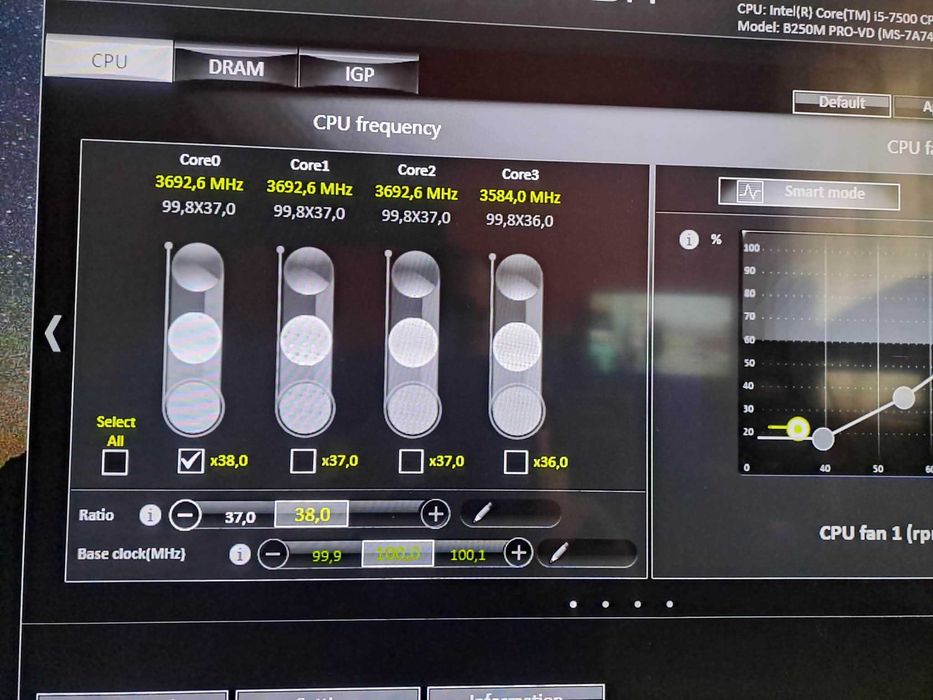Open the DRAM tab
The height and width of the screenshot is (700, 933).
tap(236, 67)
